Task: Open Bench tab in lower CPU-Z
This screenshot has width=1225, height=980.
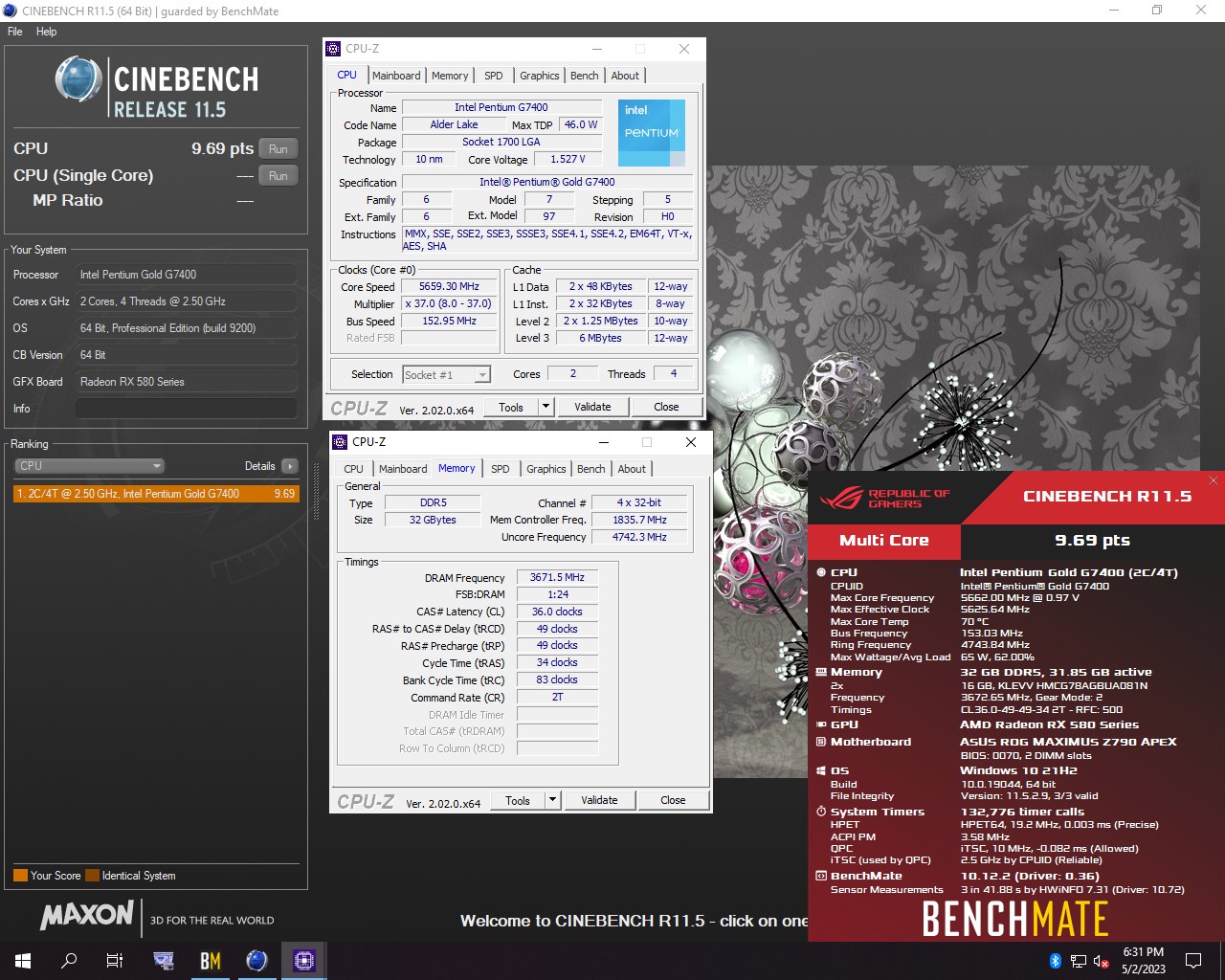Action: (590, 469)
